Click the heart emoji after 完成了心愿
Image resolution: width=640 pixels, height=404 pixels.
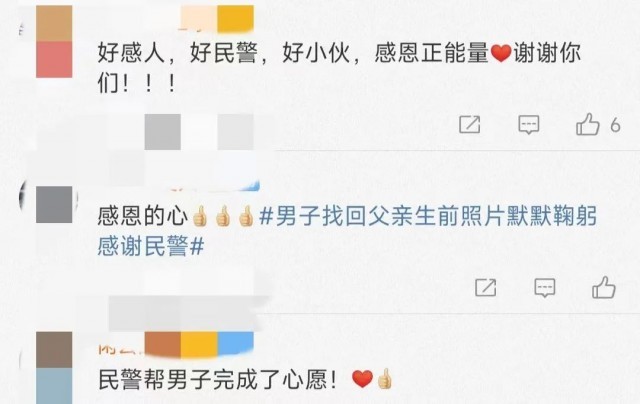pos(362,379)
